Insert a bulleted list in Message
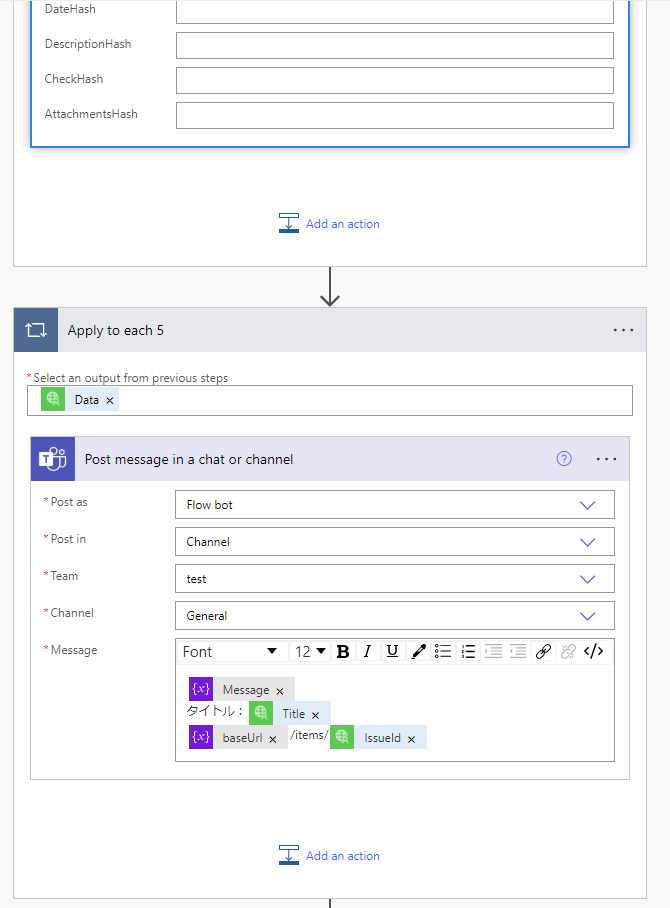 coord(443,651)
